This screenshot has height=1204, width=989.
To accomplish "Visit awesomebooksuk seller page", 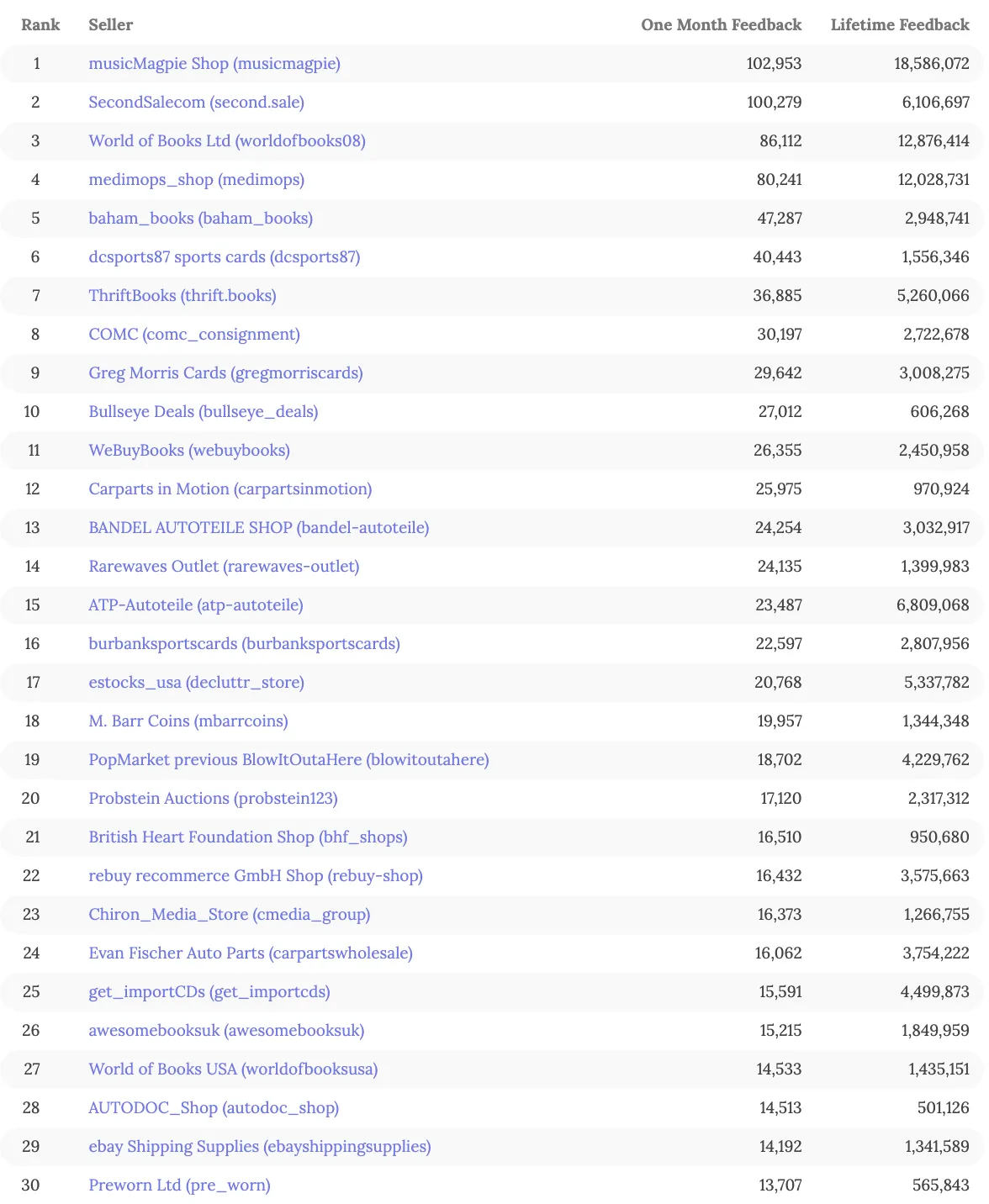I will point(227,1031).
